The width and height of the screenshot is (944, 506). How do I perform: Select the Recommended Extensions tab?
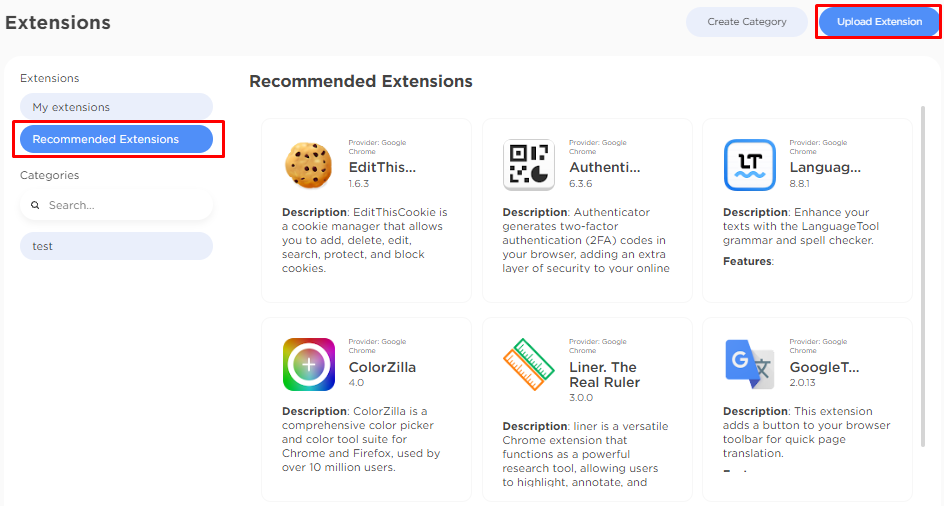[x=116, y=139]
